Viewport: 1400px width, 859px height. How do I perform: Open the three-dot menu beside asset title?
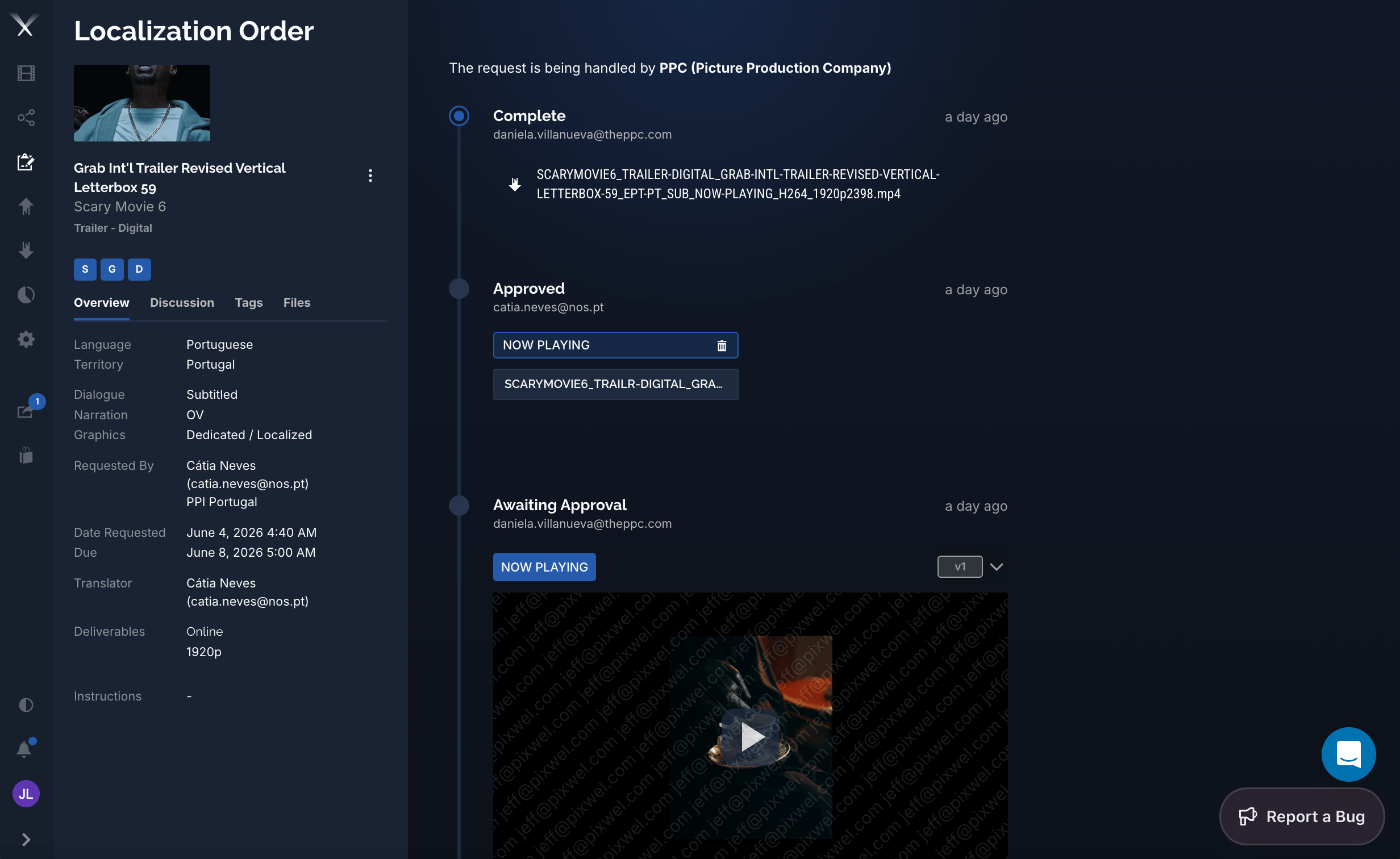pos(370,176)
